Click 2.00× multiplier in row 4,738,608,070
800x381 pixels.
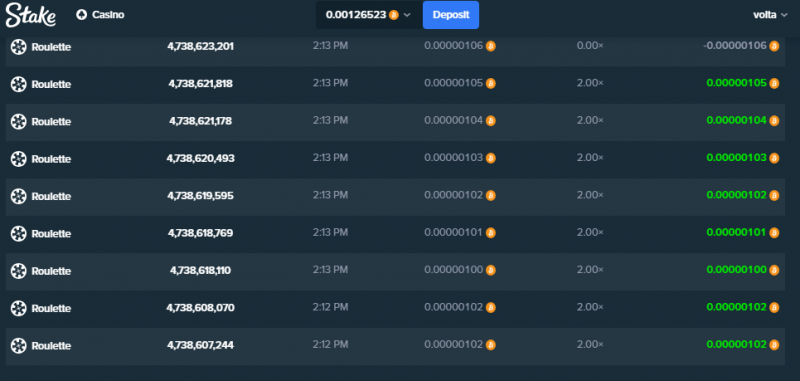pos(590,307)
